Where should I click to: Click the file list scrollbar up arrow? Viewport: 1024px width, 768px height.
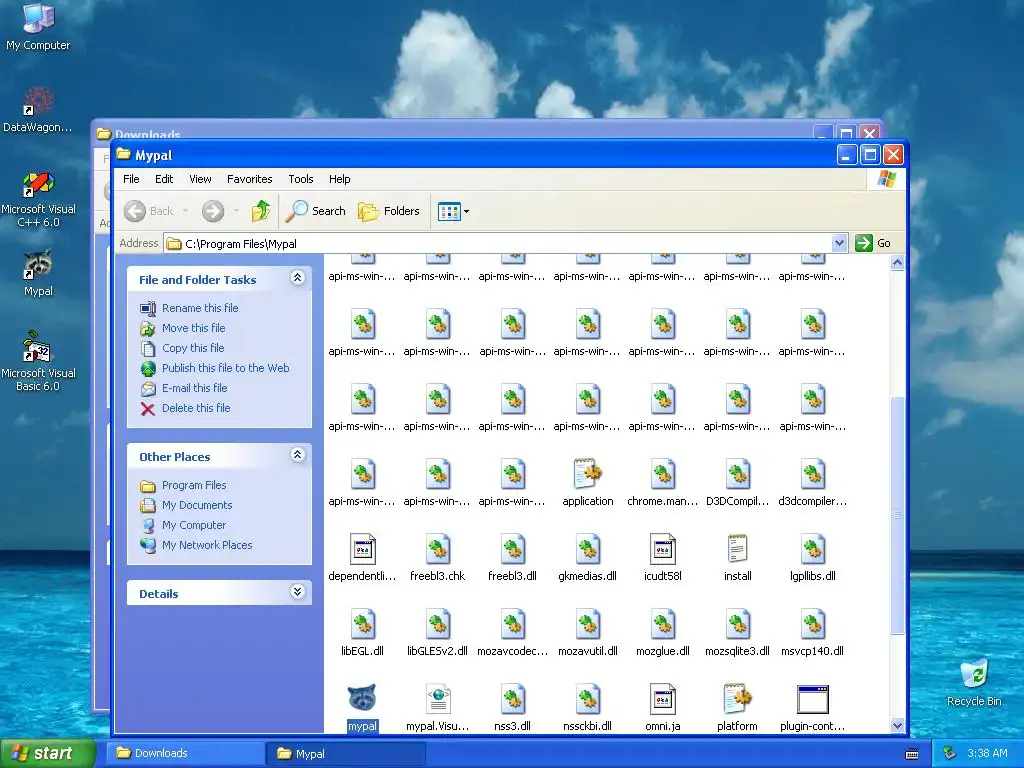[x=897, y=263]
